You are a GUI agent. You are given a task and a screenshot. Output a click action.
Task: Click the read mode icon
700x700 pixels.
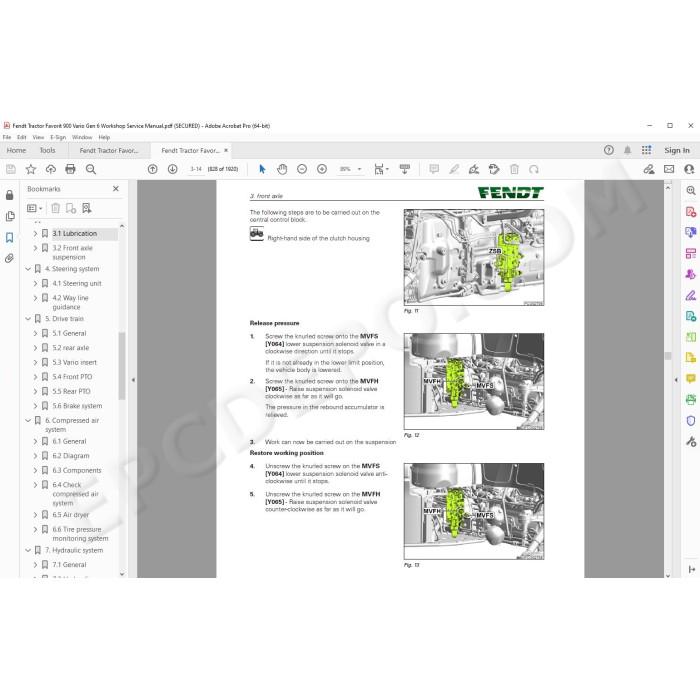click(x=404, y=169)
